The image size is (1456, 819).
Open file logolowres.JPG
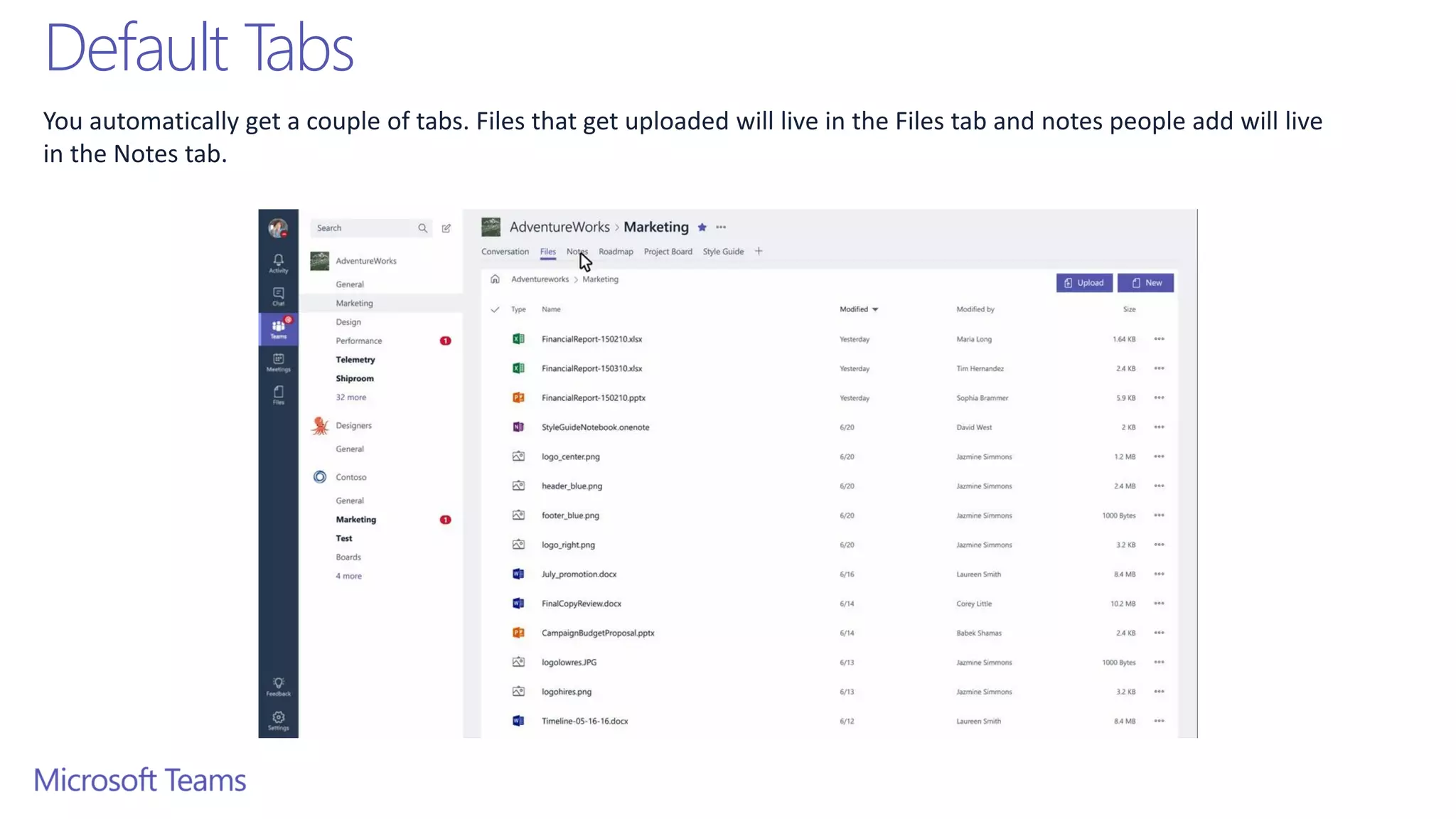(x=569, y=662)
